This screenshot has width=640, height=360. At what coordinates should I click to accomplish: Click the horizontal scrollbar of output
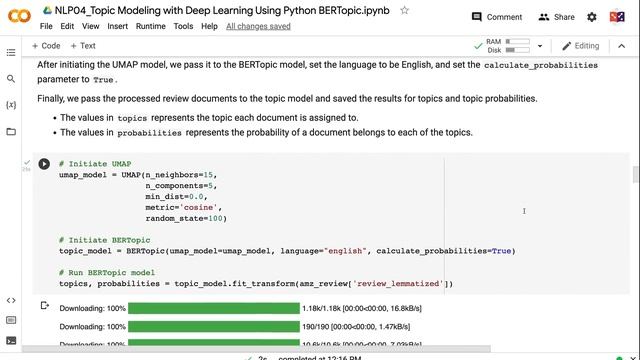[x=256, y=349]
